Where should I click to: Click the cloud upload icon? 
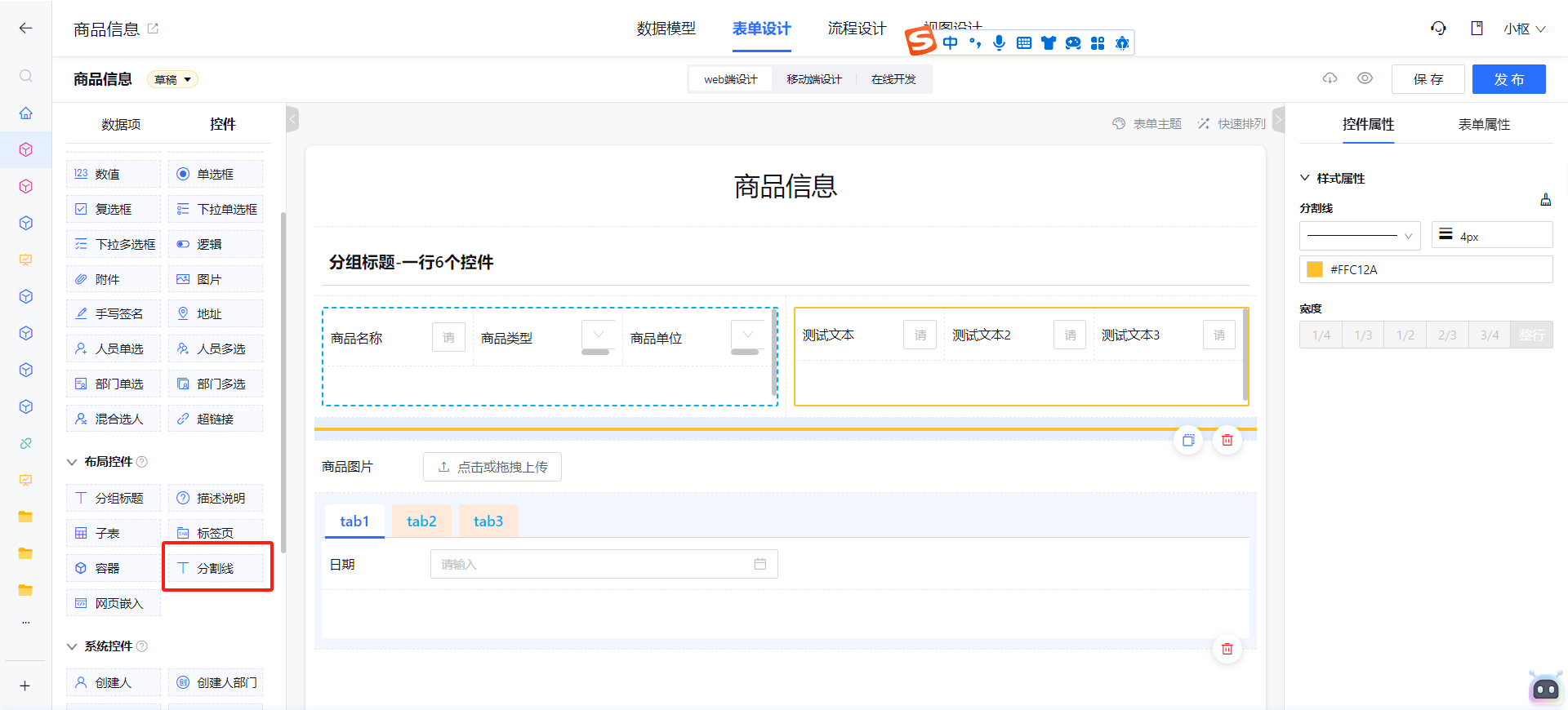1330,78
